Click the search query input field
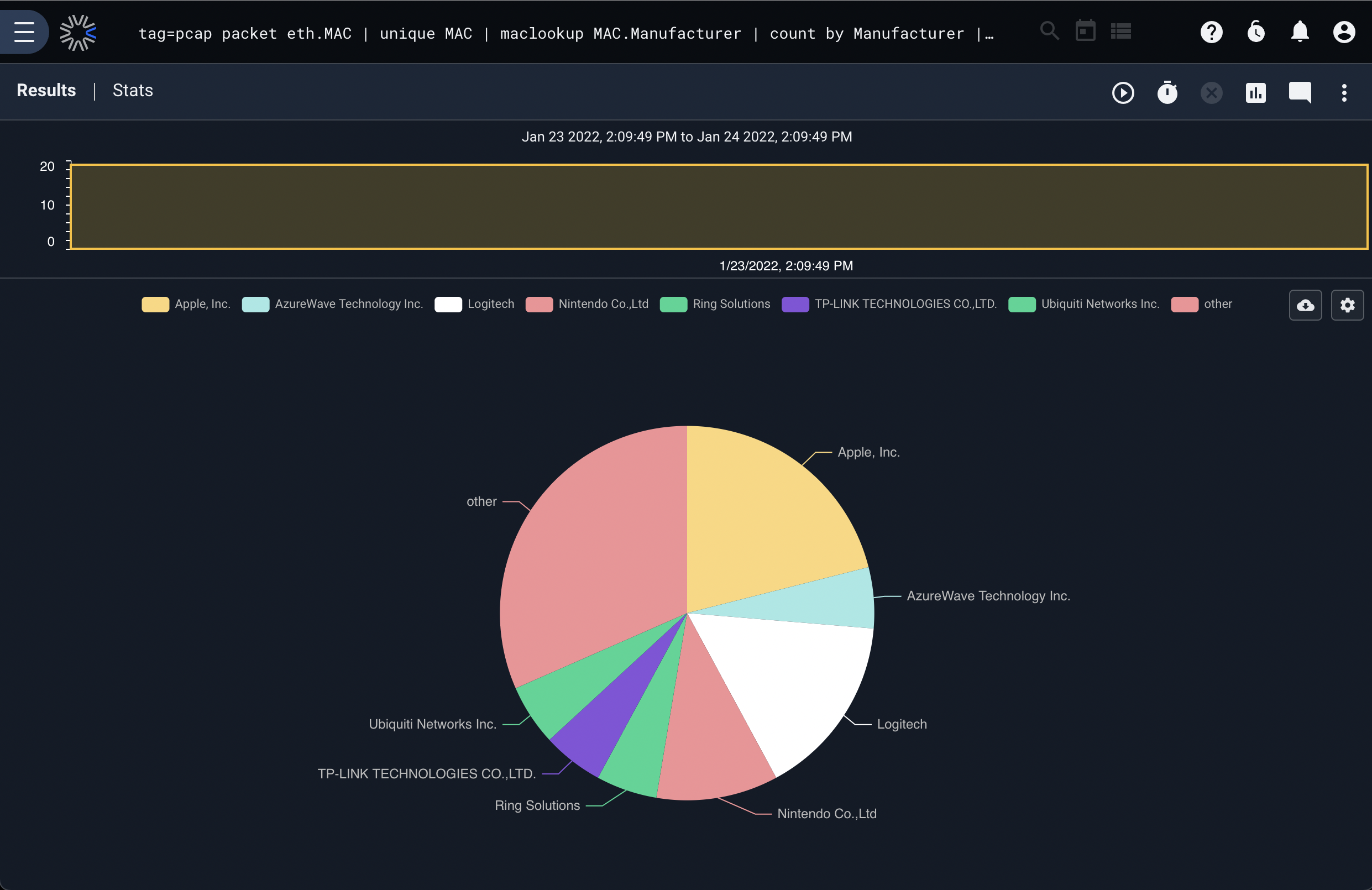The image size is (1372, 890). (x=566, y=33)
